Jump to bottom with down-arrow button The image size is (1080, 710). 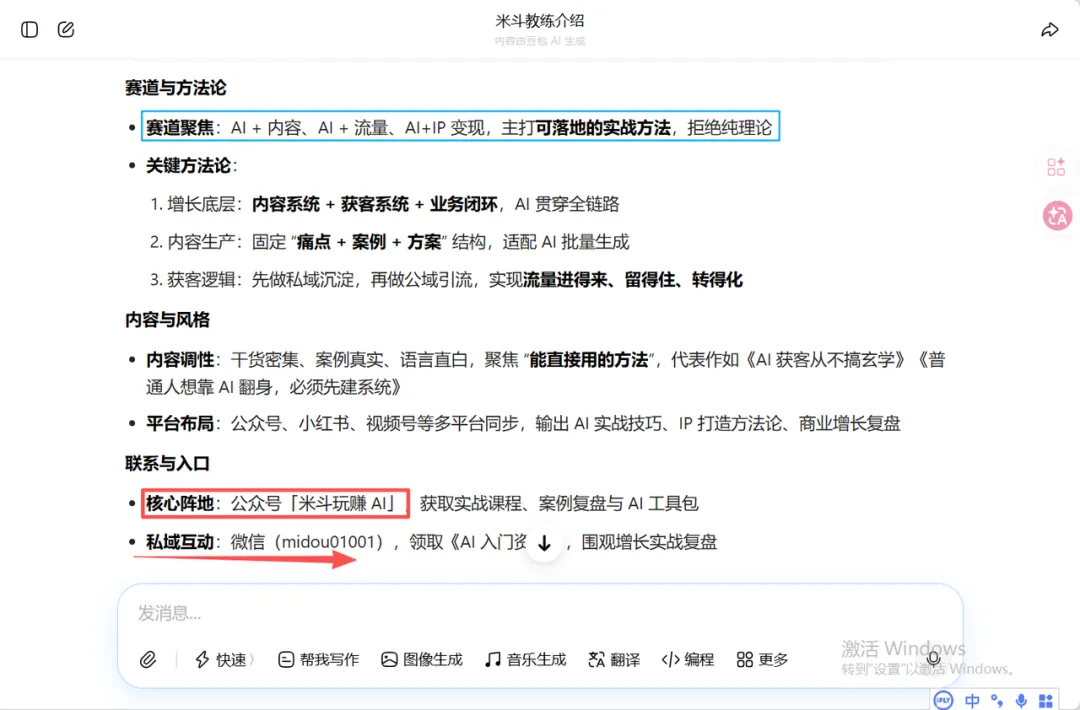pos(544,543)
